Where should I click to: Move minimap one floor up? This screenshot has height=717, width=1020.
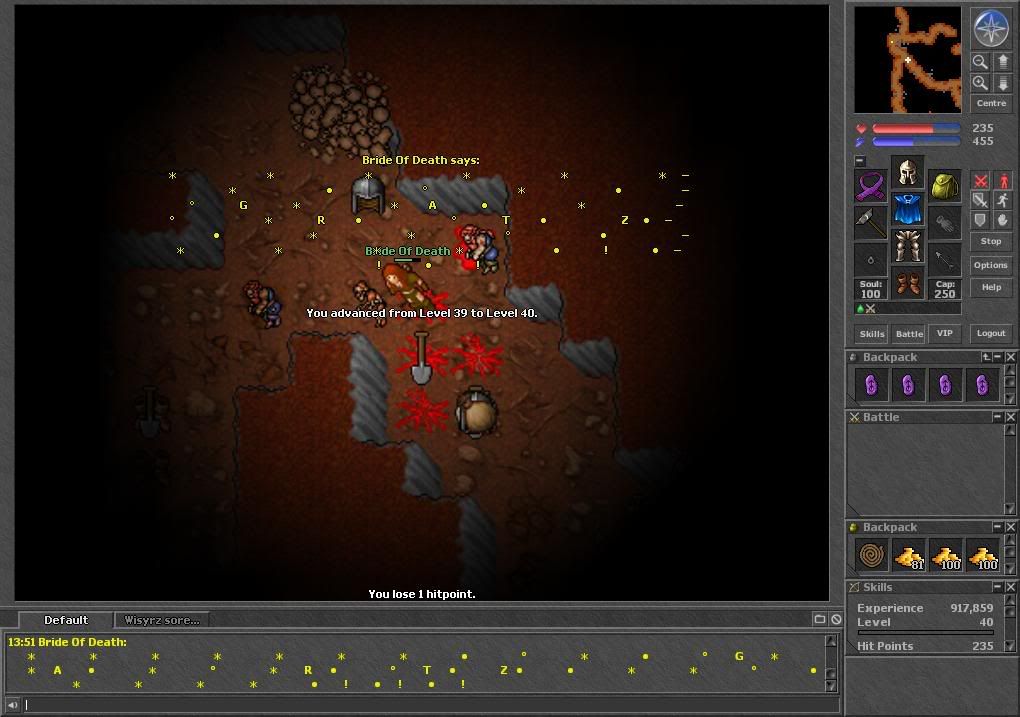pyautogui.click(x=1002, y=62)
